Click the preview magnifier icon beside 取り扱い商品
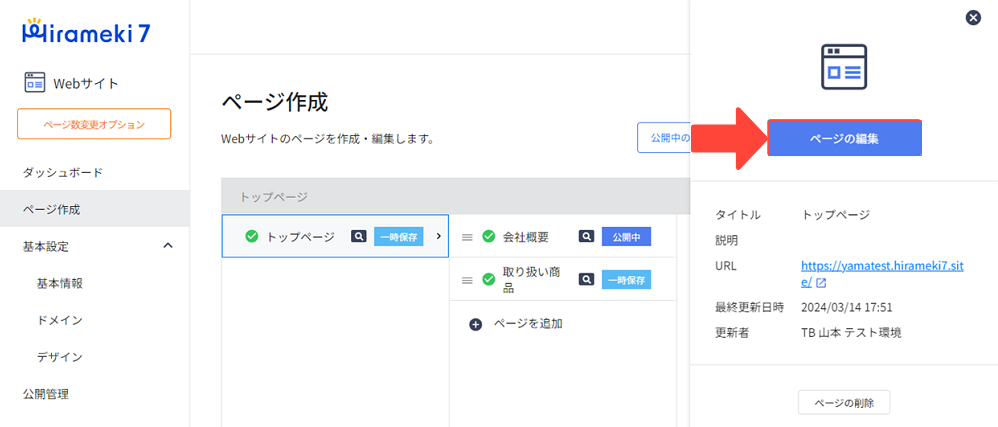998x427 pixels. coord(588,280)
